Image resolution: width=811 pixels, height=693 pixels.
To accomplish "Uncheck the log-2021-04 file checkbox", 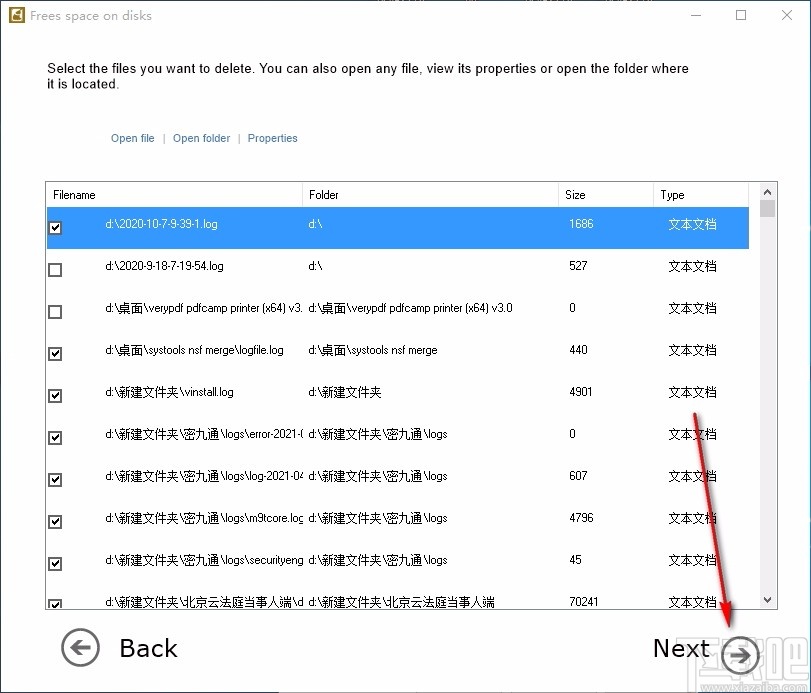I will 55,479.
